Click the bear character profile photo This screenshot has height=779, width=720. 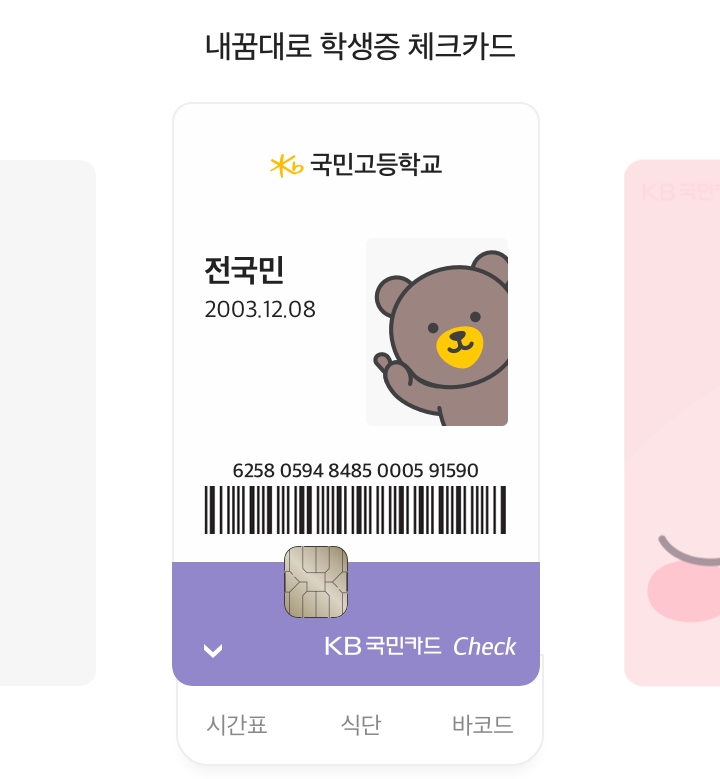click(437, 332)
